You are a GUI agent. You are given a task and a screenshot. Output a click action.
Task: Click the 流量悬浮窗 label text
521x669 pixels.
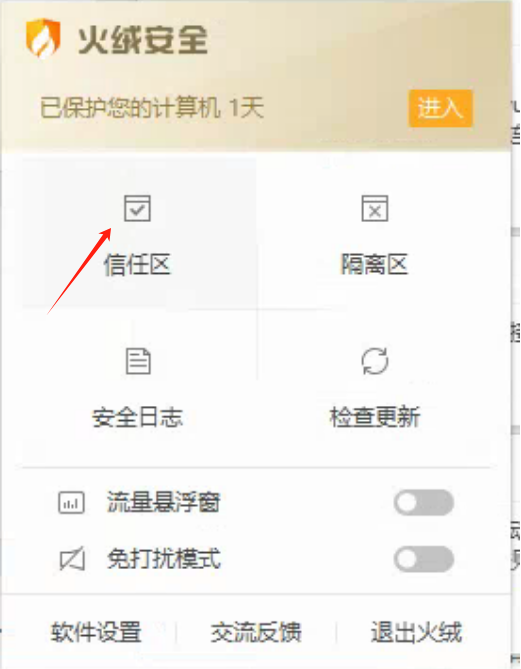coord(163,502)
